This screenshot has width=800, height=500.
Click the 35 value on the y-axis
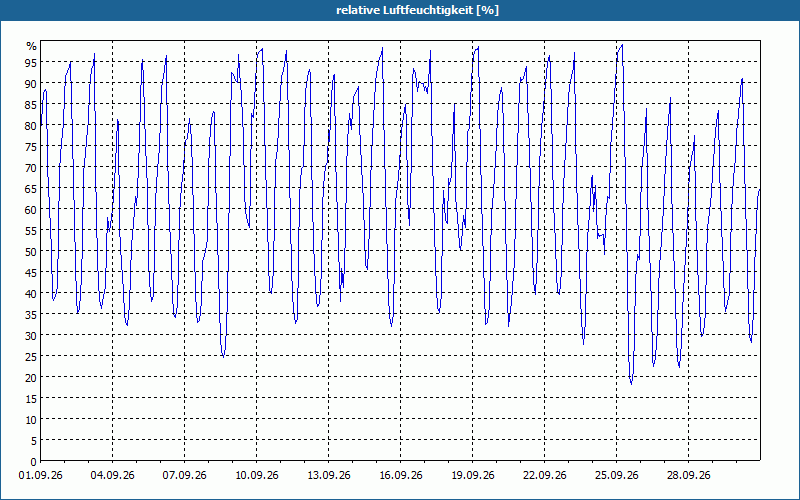click(31, 314)
